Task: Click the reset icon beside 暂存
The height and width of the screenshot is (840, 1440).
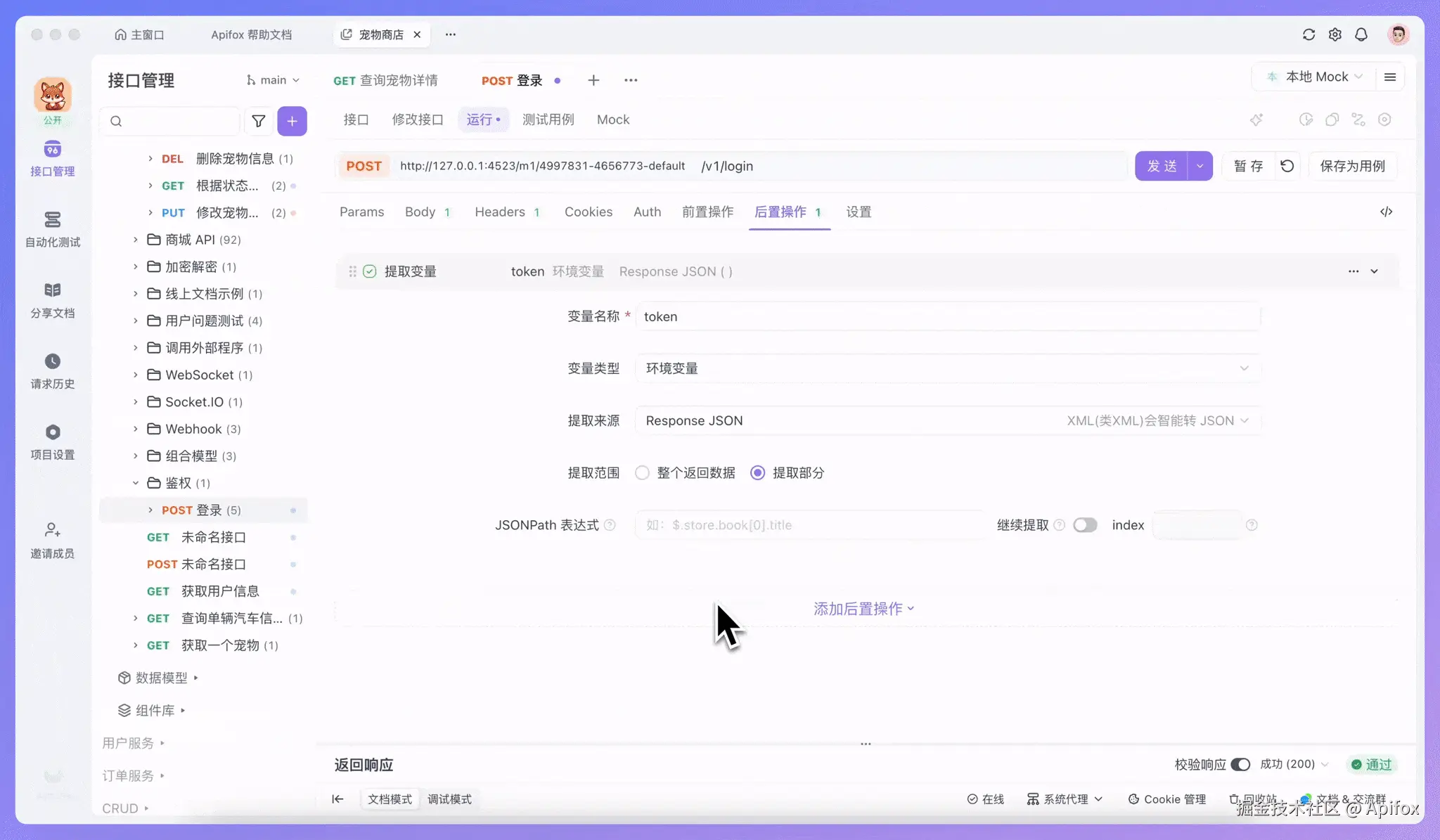Action: tap(1287, 166)
